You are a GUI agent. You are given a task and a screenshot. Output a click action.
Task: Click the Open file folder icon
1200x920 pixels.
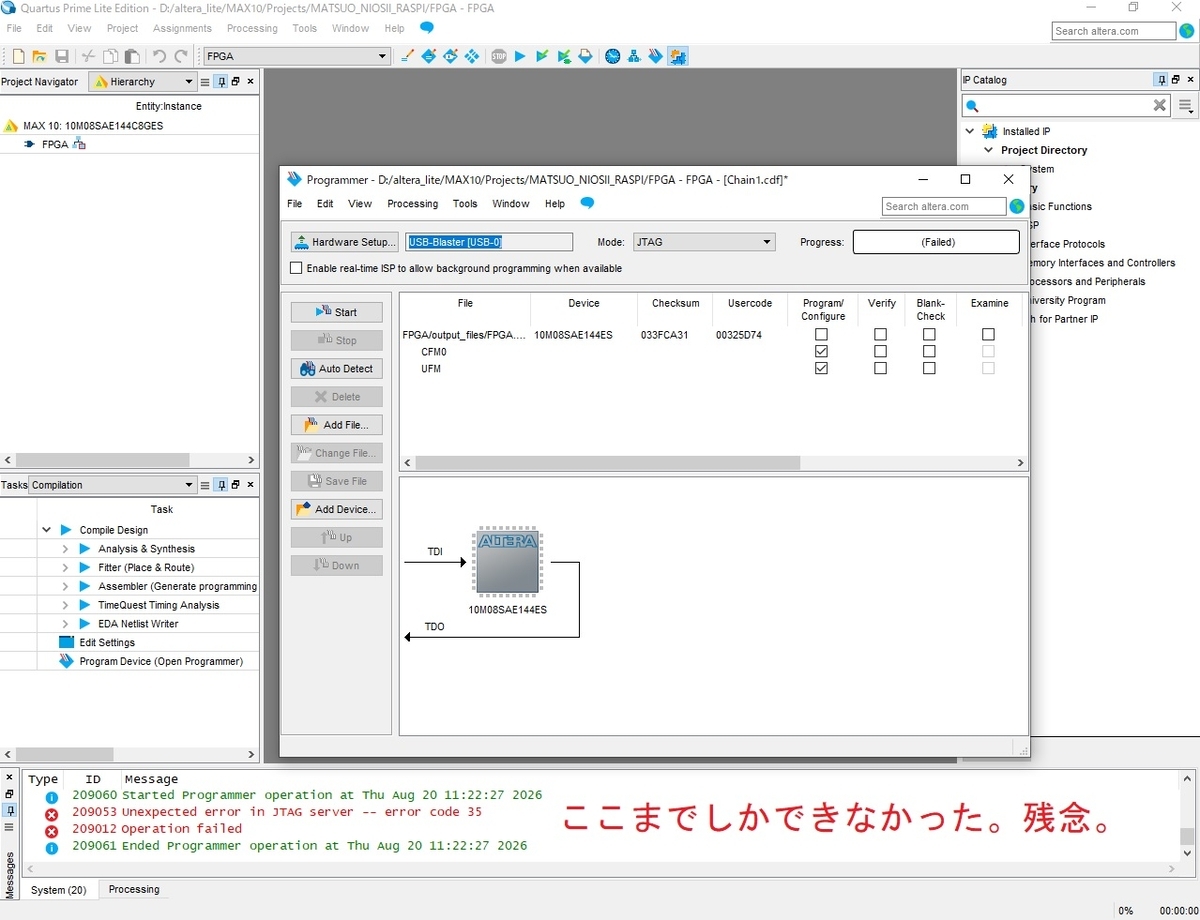click(x=41, y=56)
